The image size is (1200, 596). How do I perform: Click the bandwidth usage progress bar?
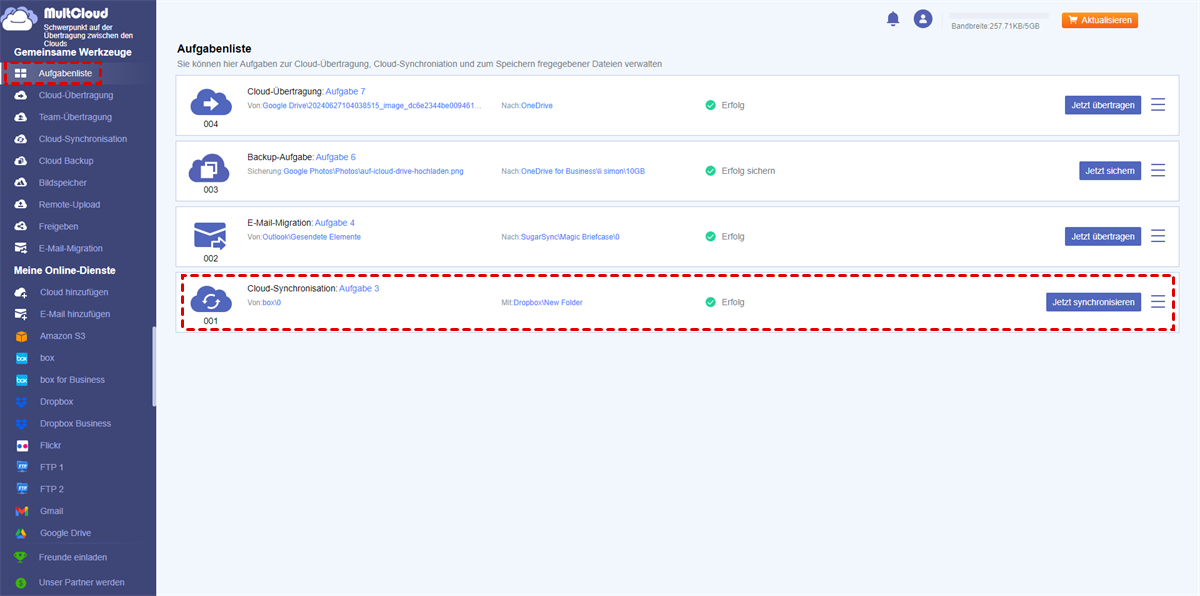tap(998, 15)
